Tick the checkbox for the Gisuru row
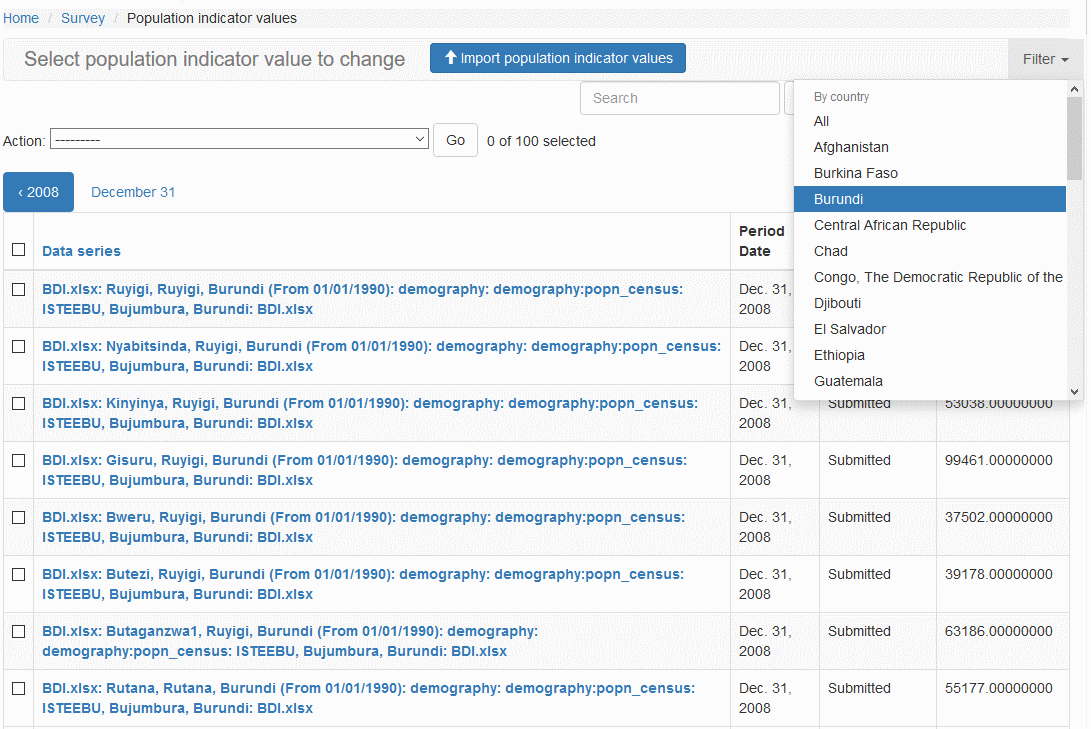This screenshot has height=729, width=1091. coord(18,460)
